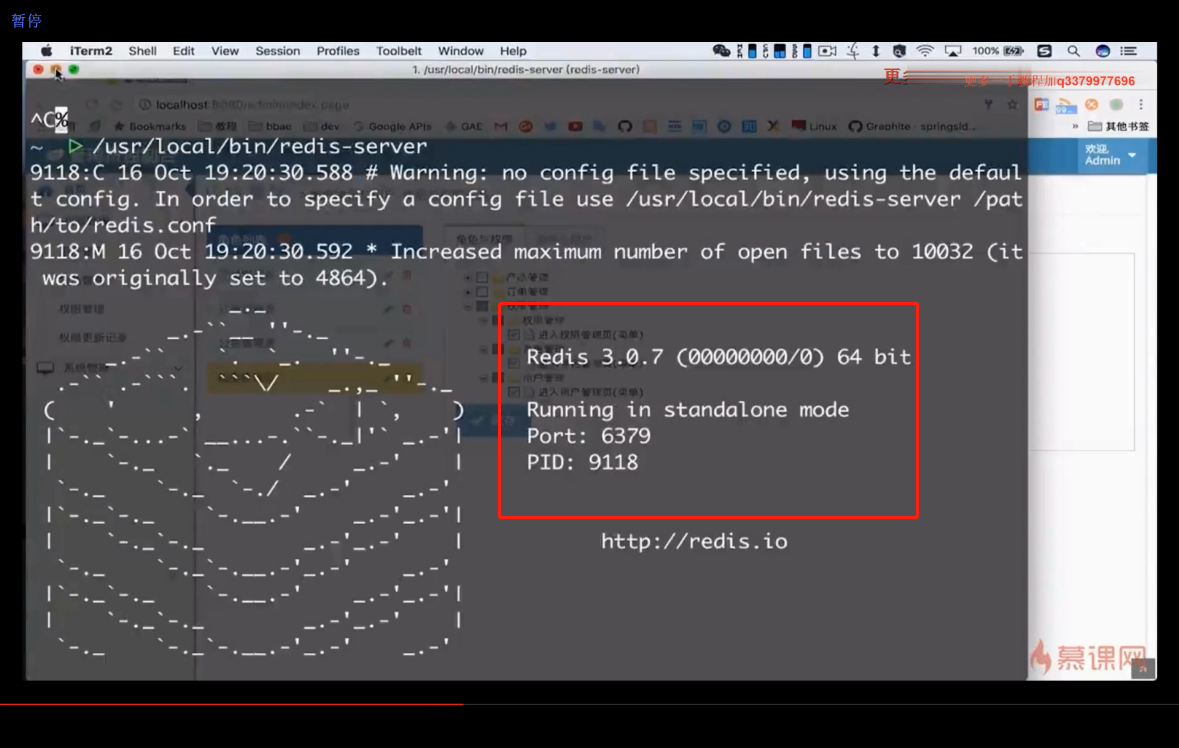The image size is (1179, 748).
Task: Open the Shell menu
Action: click(142, 51)
